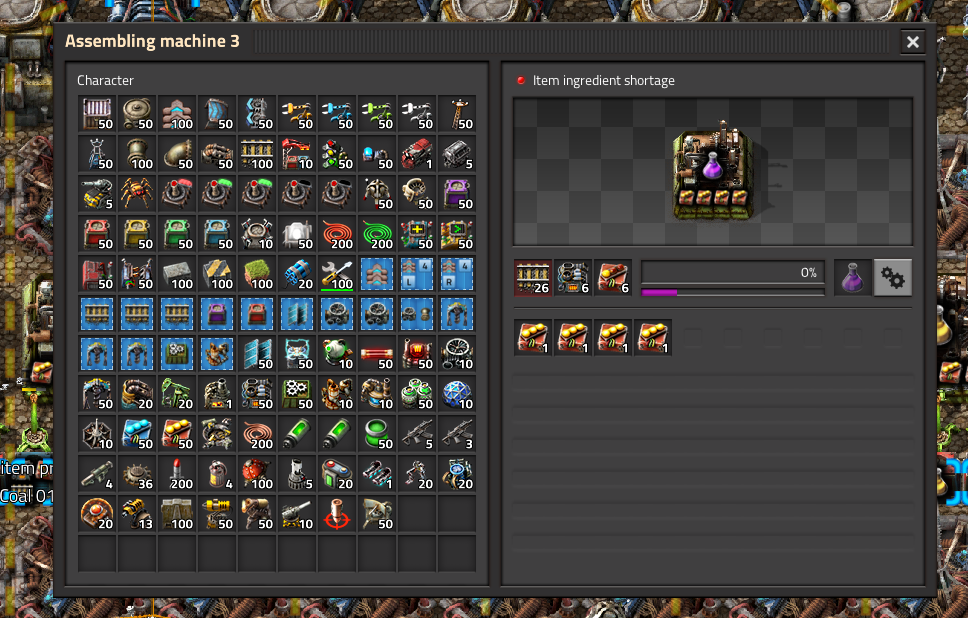Pick the yellow inserter stack
The image size is (968, 618).
point(297,114)
